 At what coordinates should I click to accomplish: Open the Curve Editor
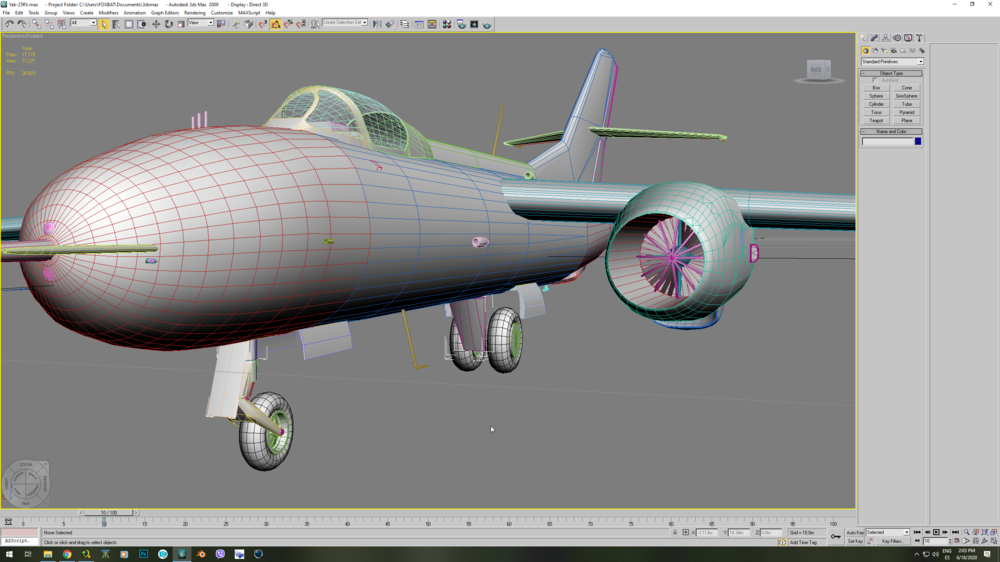pyautogui.click(x=418, y=24)
